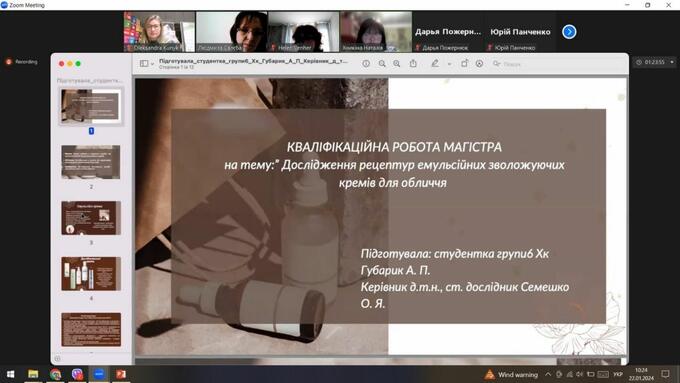Select slide thumbnail 3 in sidebar
The height and width of the screenshot is (383, 680).
pyautogui.click(x=91, y=218)
